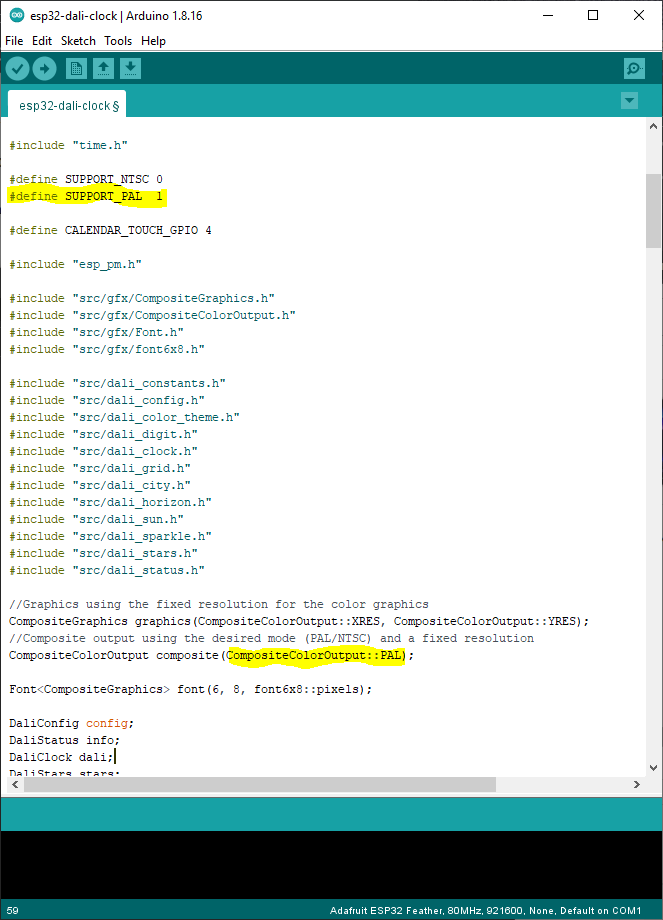
Task: Click the vertical scrollbar down arrow
Action: pyautogui.click(x=654, y=767)
